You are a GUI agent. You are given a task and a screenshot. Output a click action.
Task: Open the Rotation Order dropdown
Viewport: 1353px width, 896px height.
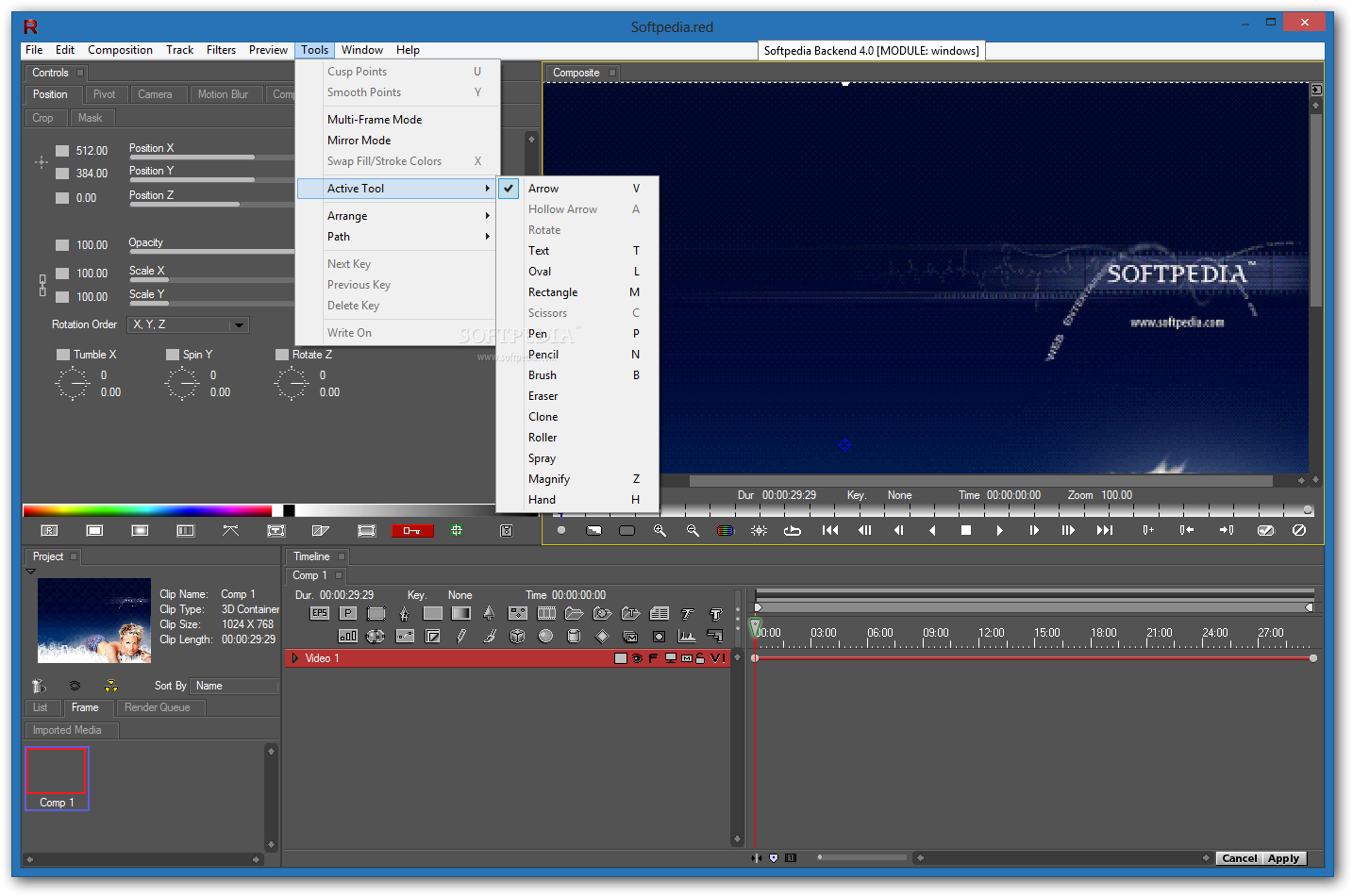[190, 324]
